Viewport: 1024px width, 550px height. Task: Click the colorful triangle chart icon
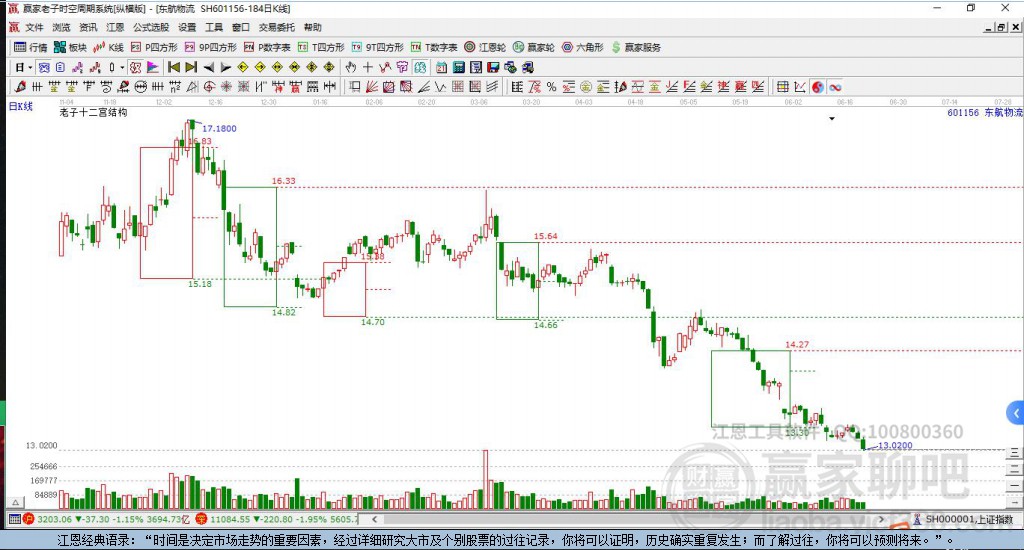[152, 67]
